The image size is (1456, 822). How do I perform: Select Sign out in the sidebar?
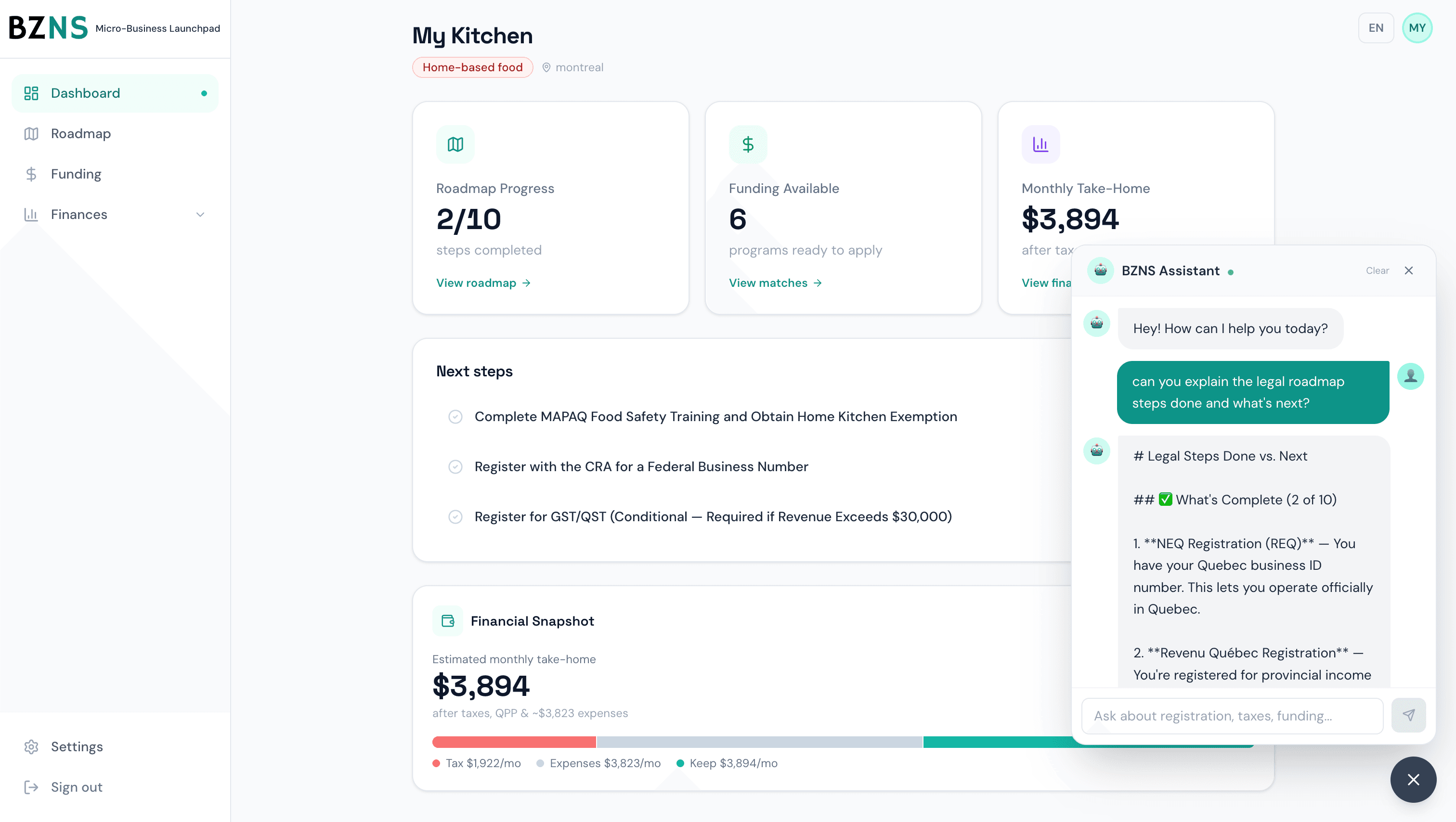(76, 787)
